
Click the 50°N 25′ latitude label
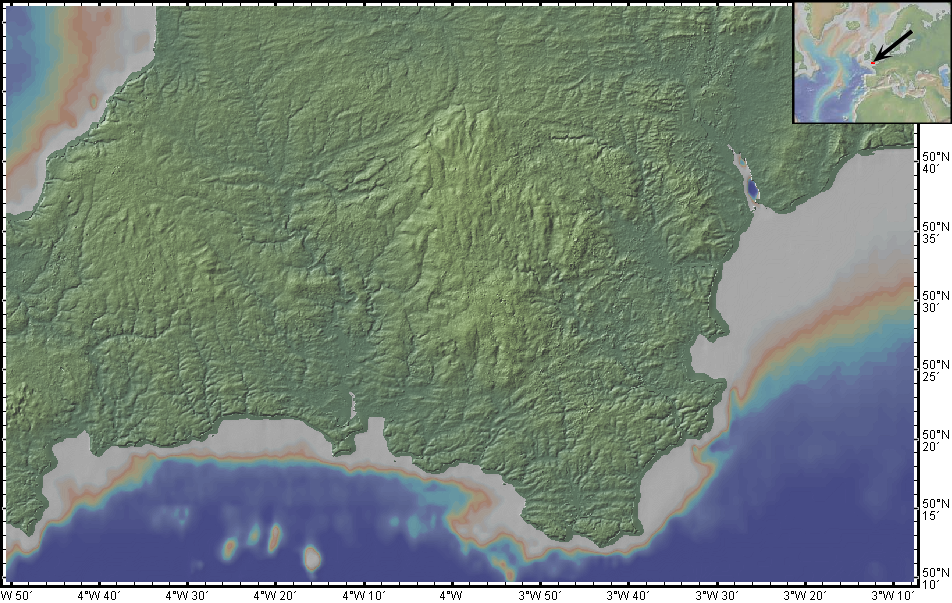click(x=934, y=371)
